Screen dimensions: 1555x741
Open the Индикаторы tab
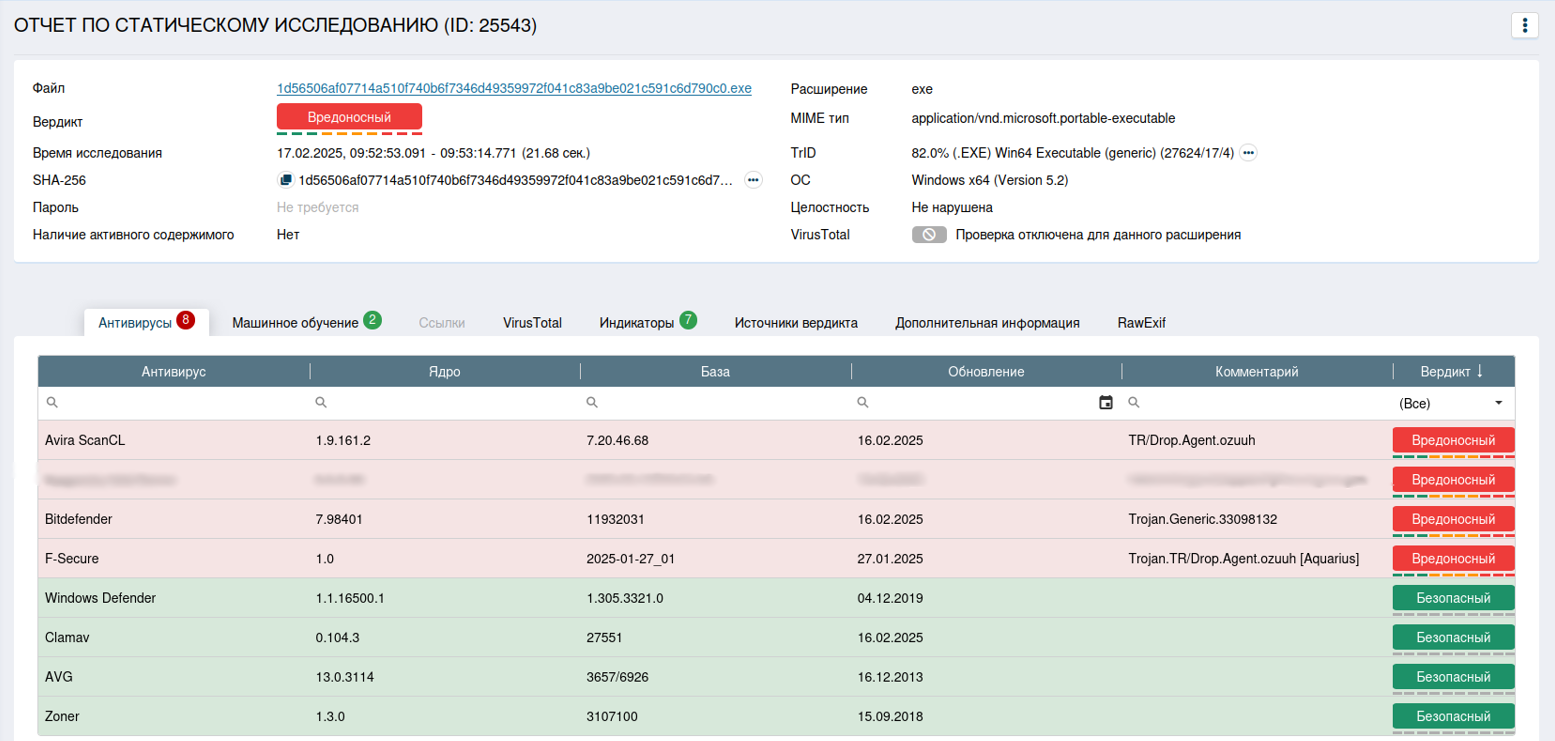[637, 323]
